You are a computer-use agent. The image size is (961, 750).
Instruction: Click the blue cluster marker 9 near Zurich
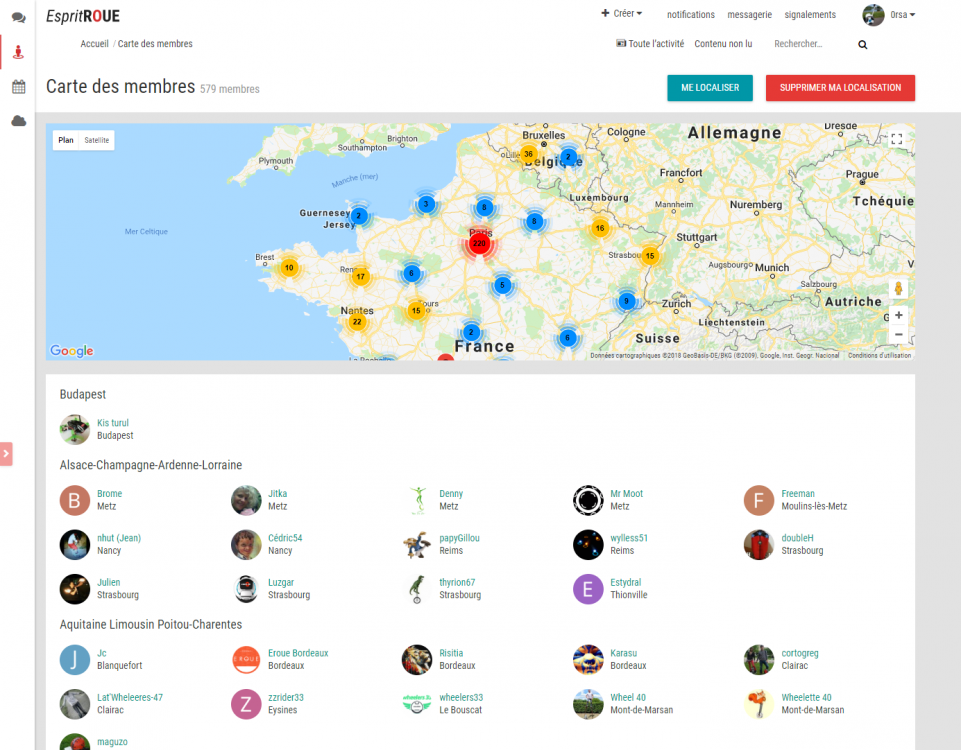pos(626,301)
